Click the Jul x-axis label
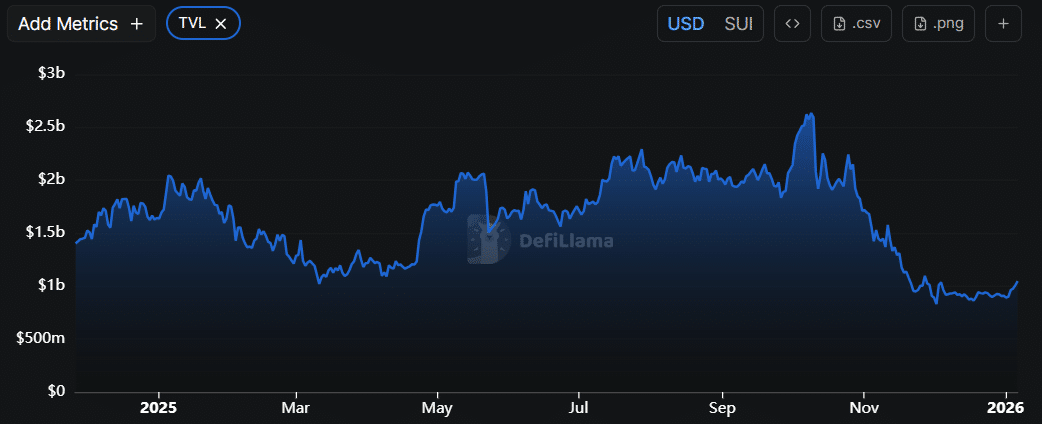The image size is (1042, 424). pos(578,407)
